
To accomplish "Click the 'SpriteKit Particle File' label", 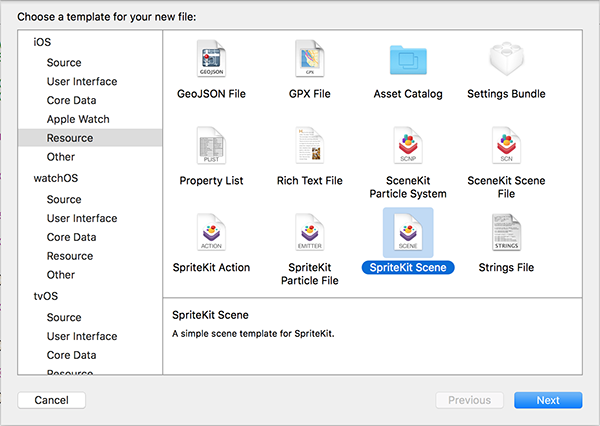I will (310, 274).
